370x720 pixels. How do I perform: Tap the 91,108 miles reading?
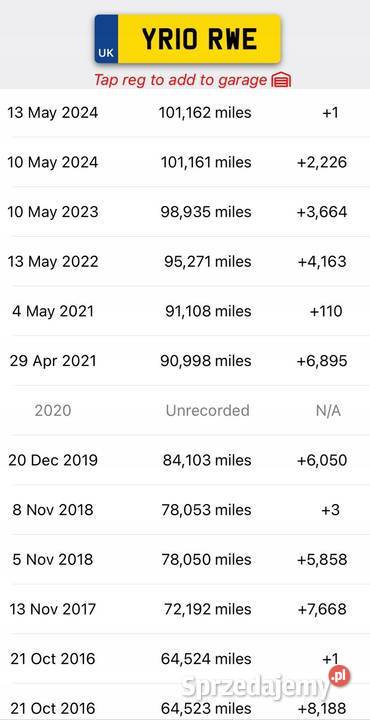pos(208,311)
